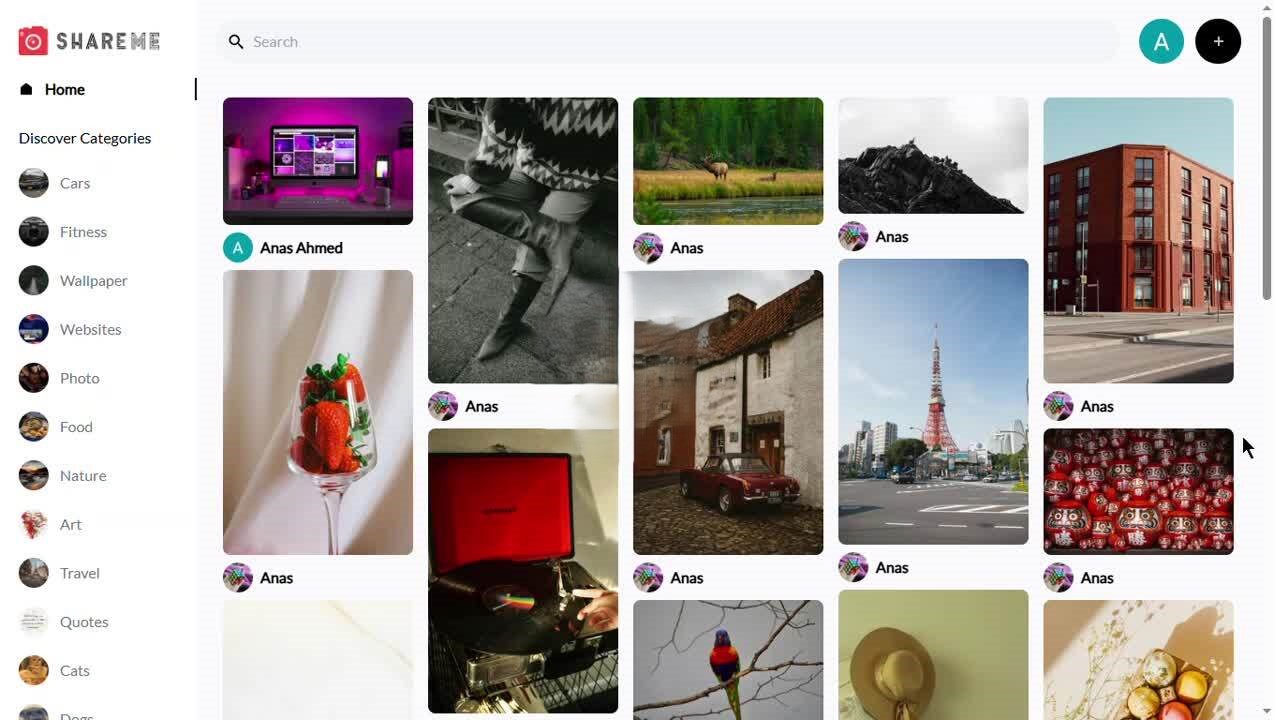1274x720 pixels.
Task: Click the Websites category icon
Action: click(33, 328)
